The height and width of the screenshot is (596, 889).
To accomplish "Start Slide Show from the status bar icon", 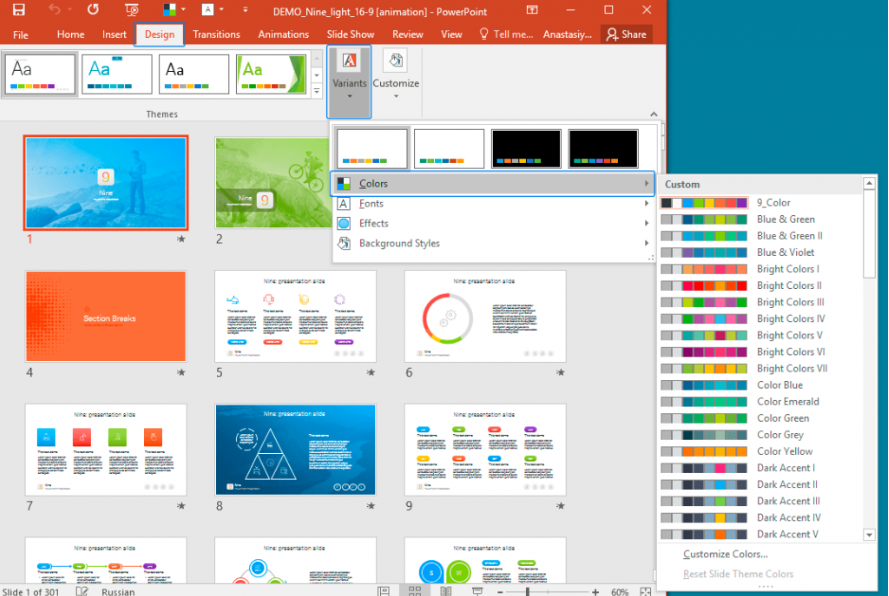I will [478, 590].
